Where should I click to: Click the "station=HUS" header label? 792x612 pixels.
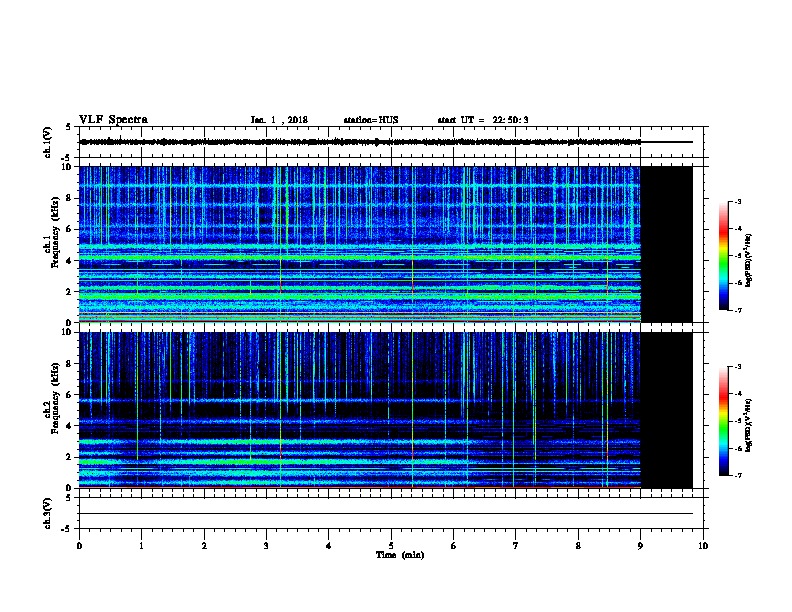coord(371,120)
